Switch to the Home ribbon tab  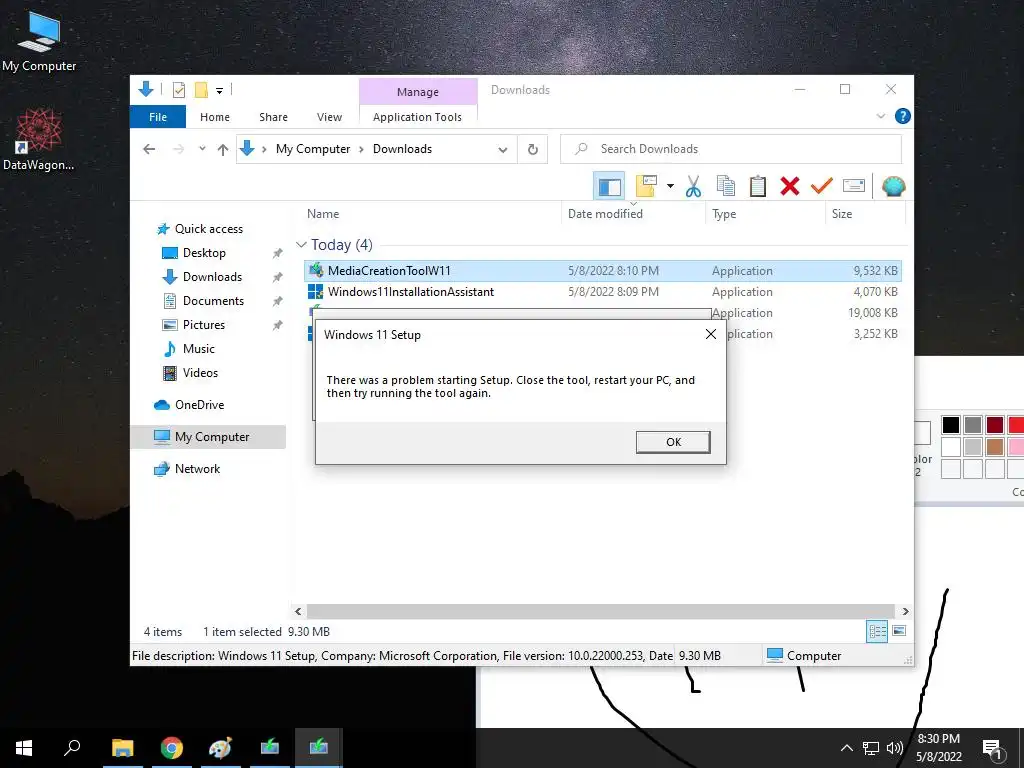coord(215,117)
